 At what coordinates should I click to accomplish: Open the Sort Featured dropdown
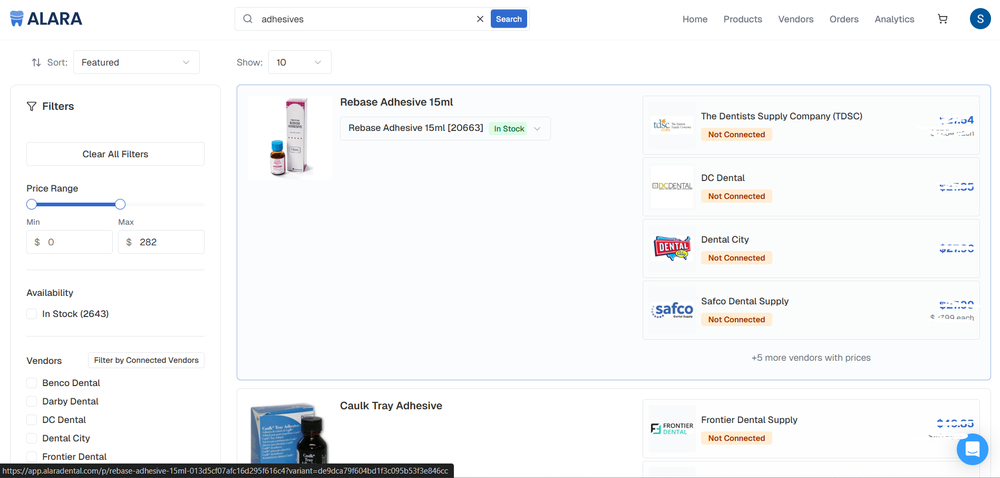pyautogui.click(x=136, y=62)
